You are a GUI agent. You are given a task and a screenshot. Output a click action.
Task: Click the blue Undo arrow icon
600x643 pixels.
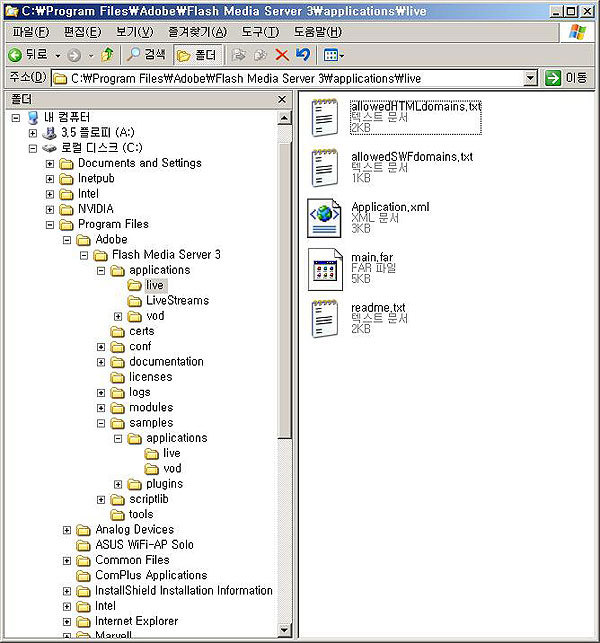[303, 55]
